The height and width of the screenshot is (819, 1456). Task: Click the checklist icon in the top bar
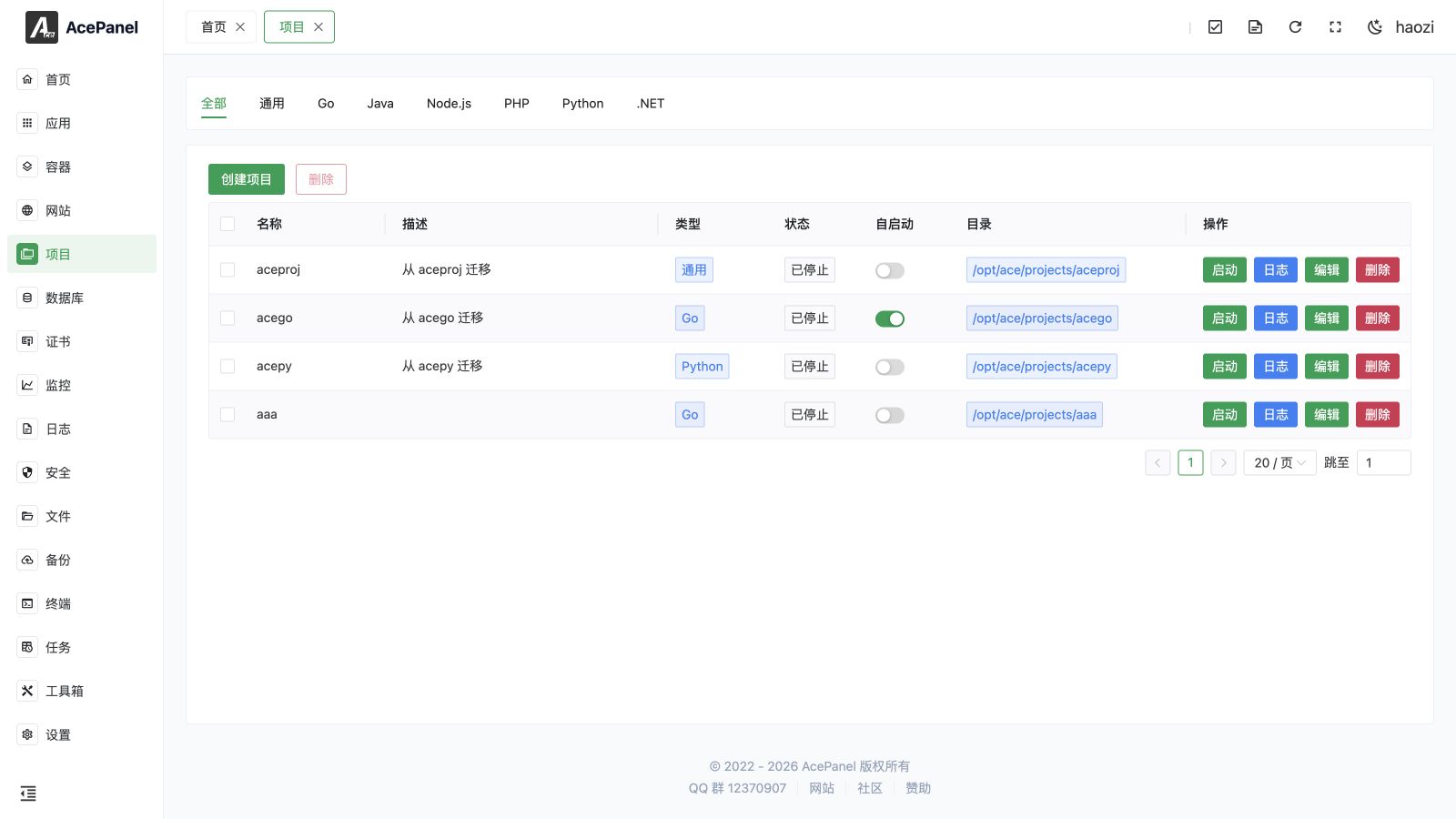(x=1215, y=27)
